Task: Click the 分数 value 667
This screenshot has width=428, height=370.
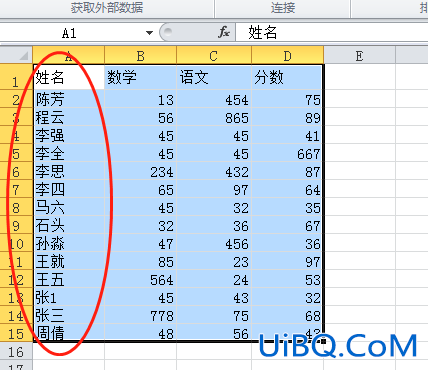Action: click(x=287, y=153)
